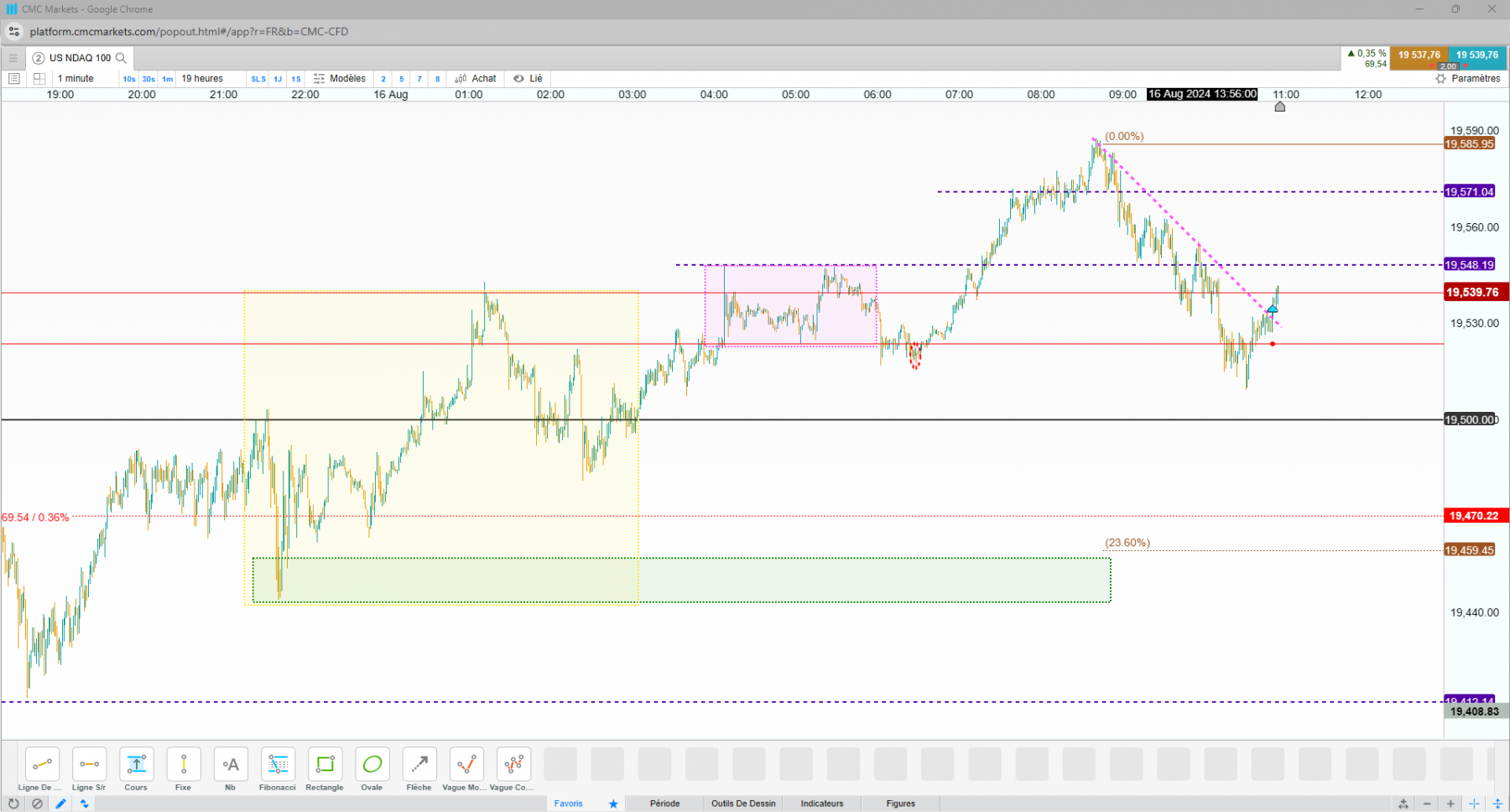This screenshot has width=1510, height=812.
Task: Click the 19,571.04 purple price level label
Action: (x=1469, y=192)
